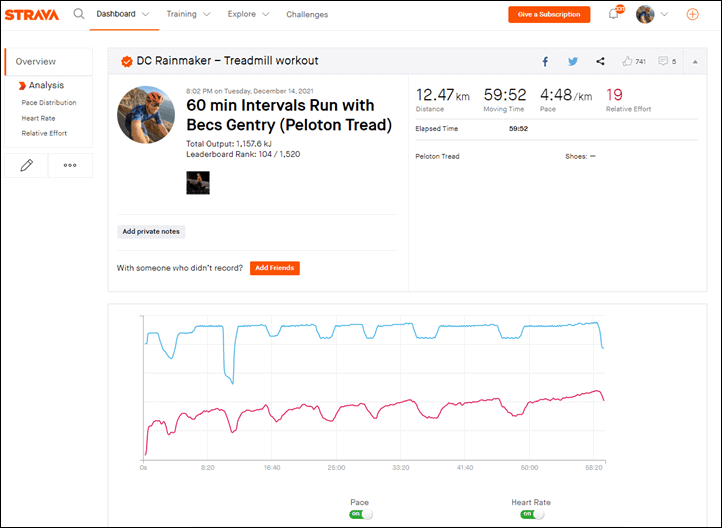Screen dimensions: 722x528
Task: Open the search magnifier icon
Action: [79, 14]
